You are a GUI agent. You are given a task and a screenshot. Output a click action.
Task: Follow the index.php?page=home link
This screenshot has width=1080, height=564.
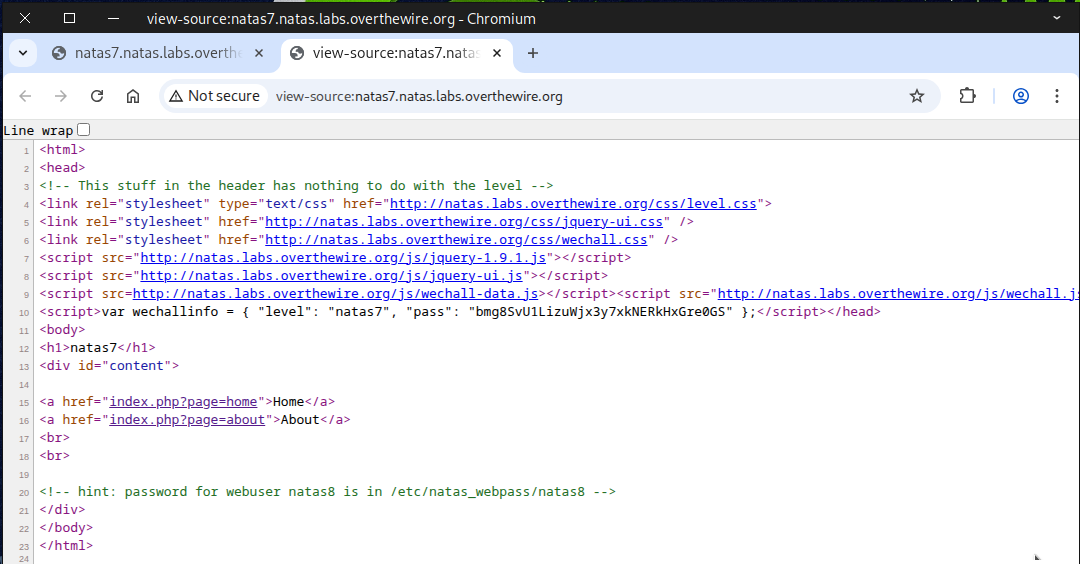[183, 402]
